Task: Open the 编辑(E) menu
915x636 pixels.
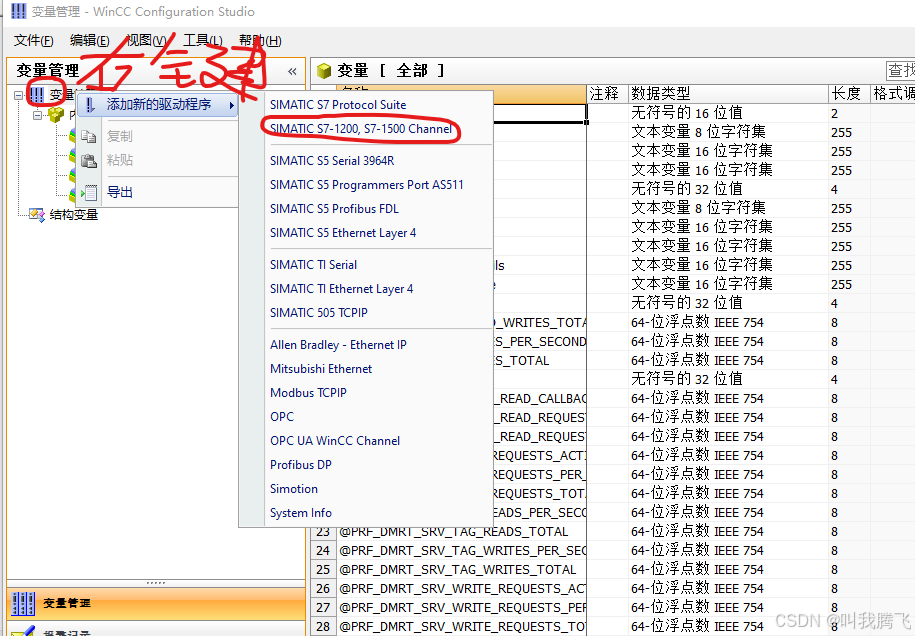Action: click(89, 40)
